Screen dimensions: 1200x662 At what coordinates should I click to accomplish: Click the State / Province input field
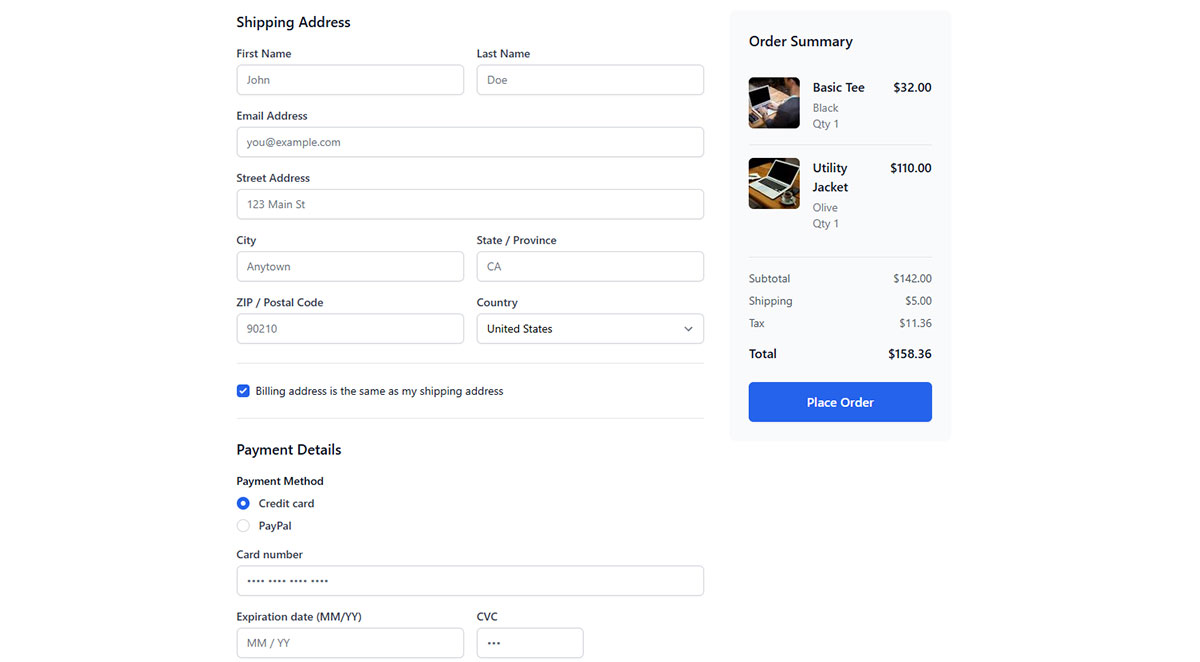[x=590, y=266]
